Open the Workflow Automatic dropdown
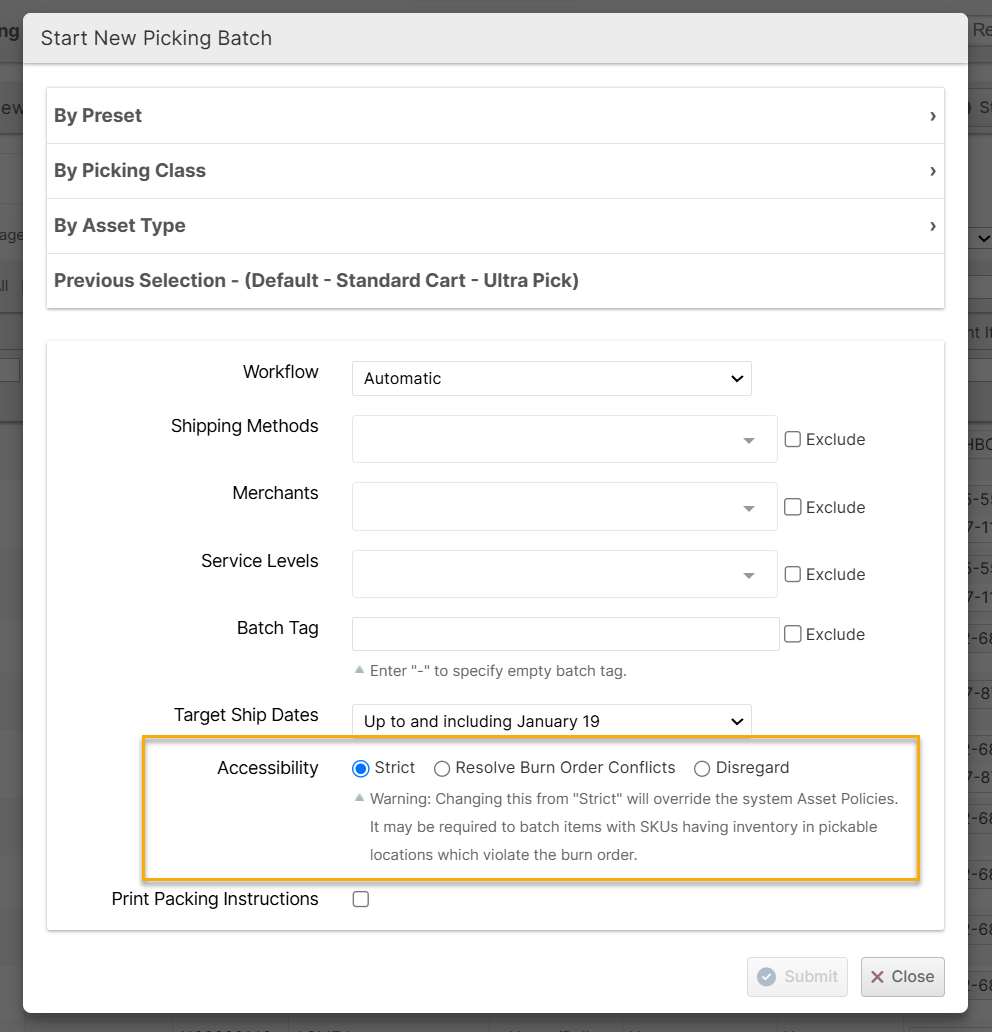 (551, 379)
